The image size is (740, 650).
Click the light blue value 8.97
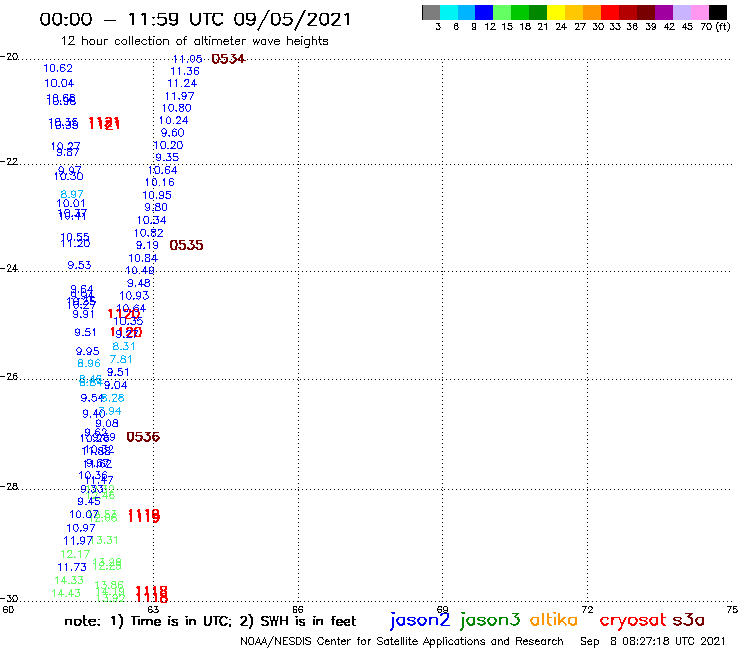point(72,194)
